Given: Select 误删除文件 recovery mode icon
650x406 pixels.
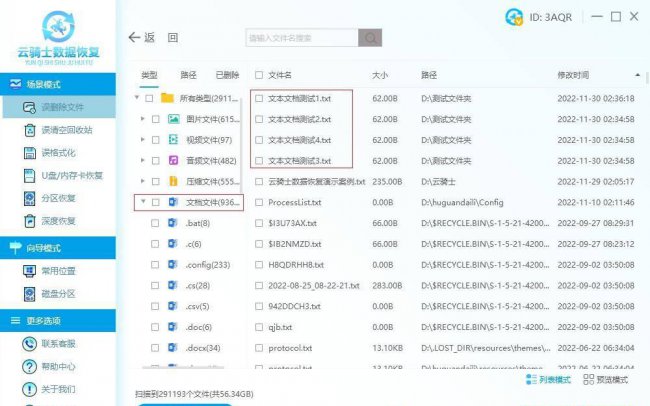Looking at the screenshot, I should (29, 107).
